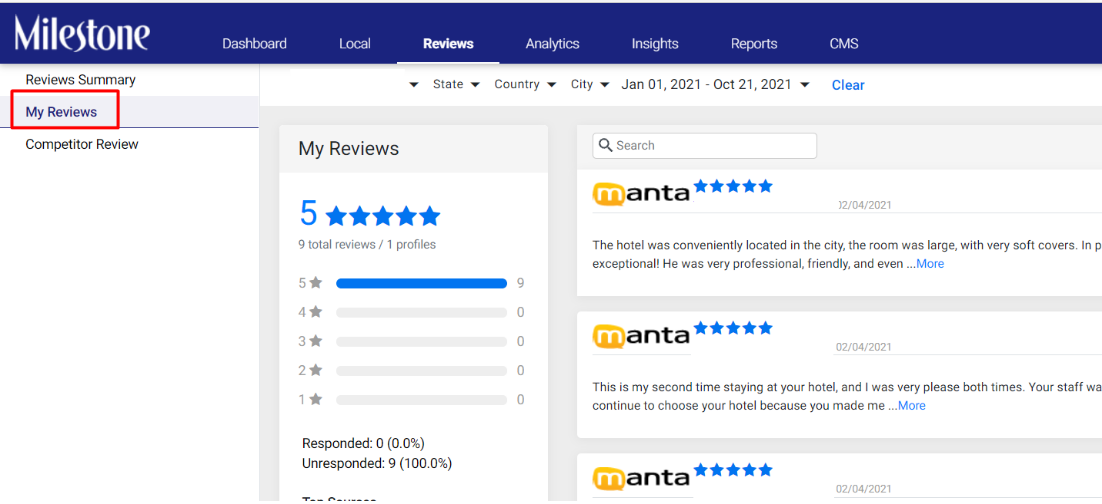
Task: Click the 5-star rating bar
Action: coord(422,283)
